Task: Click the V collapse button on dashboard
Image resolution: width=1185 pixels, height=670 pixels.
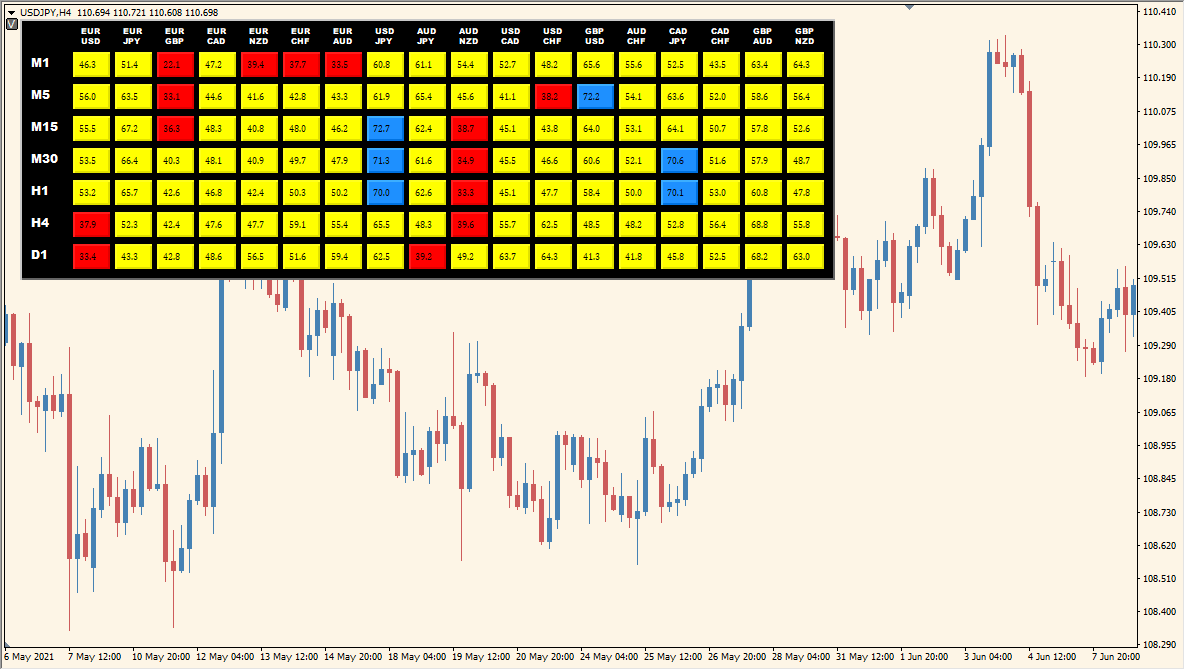Action: (x=12, y=25)
